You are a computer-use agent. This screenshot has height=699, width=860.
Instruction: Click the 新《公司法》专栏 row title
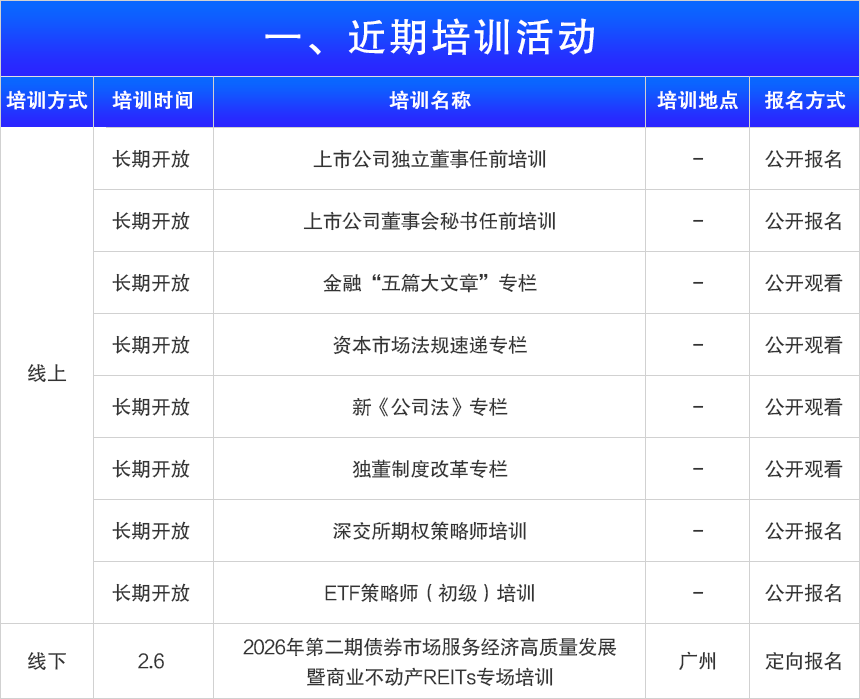(429, 407)
